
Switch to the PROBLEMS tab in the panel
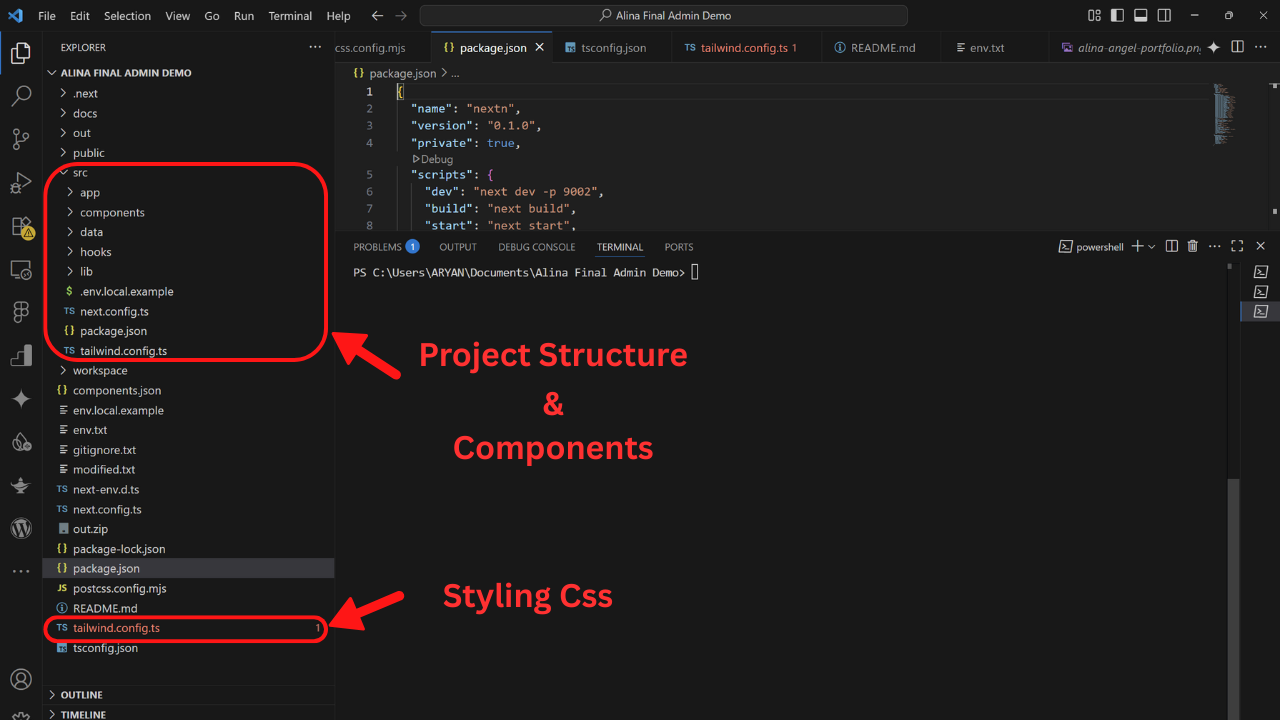[x=379, y=246]
